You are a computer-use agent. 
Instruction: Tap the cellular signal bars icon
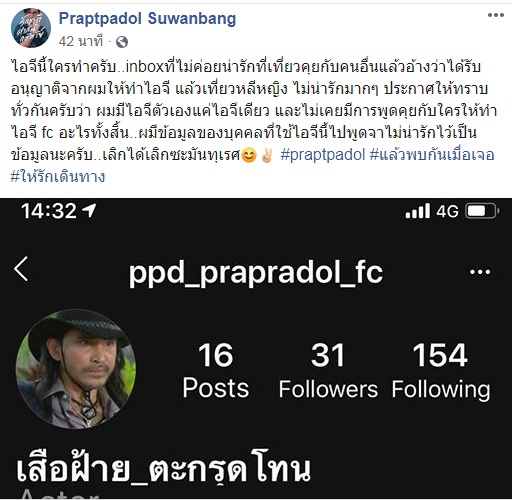click(417, 211)
